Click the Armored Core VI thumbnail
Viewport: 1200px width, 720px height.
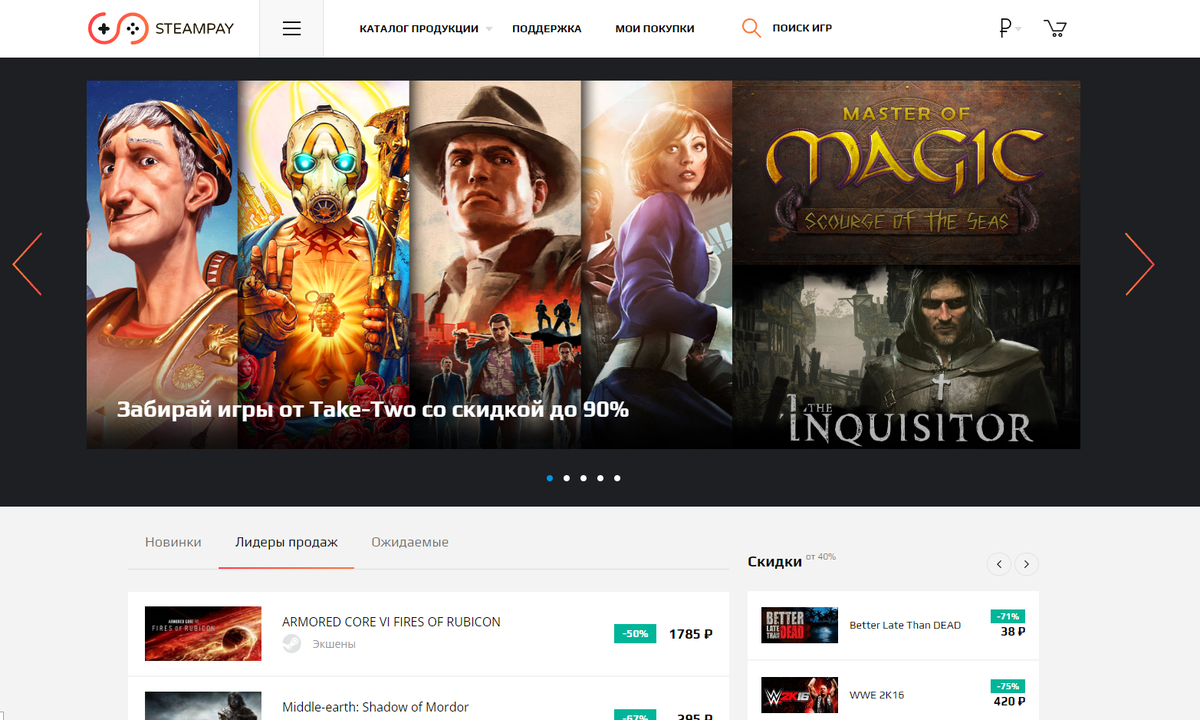coord(203,633)
